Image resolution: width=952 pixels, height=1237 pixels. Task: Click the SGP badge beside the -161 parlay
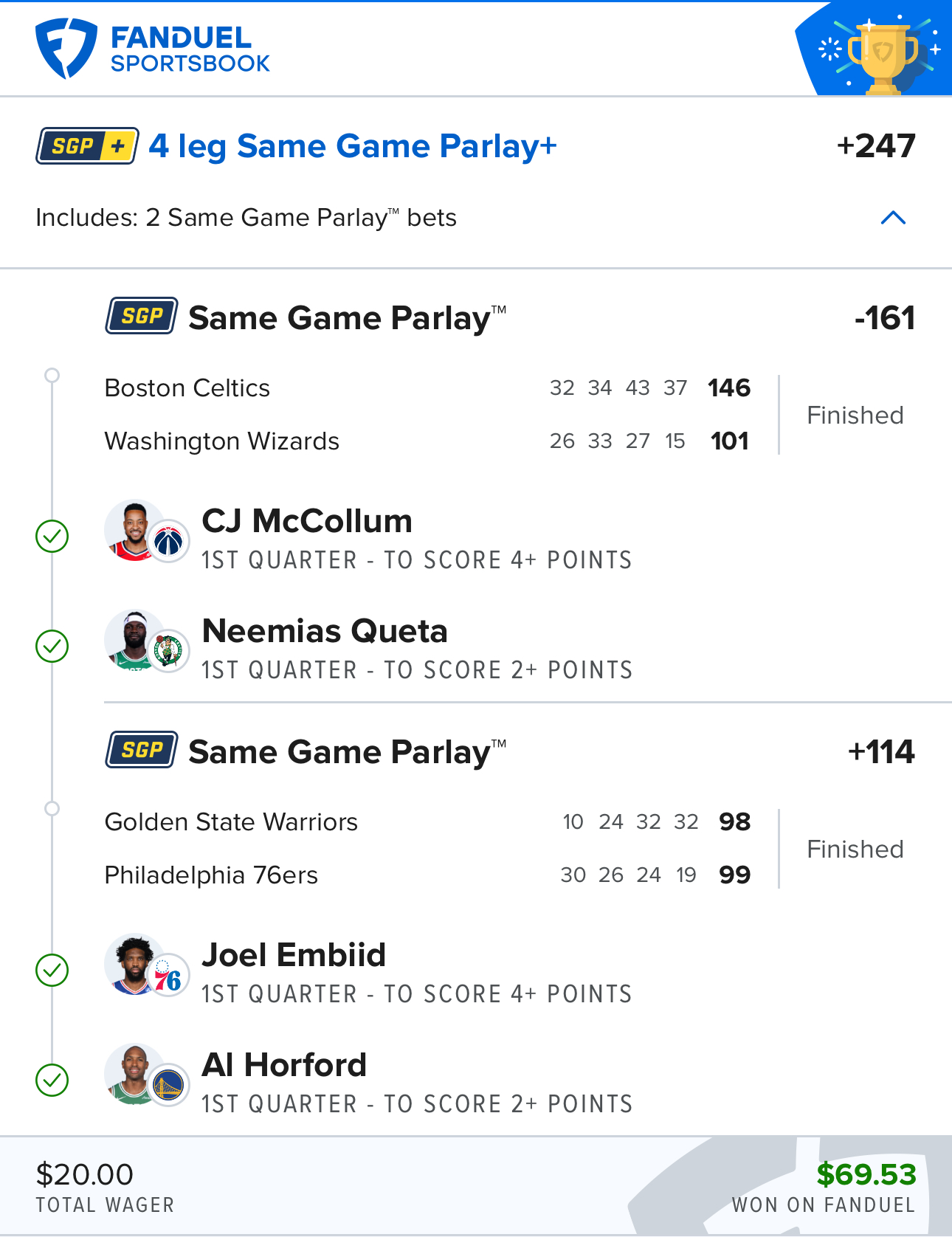click(141, 316)
